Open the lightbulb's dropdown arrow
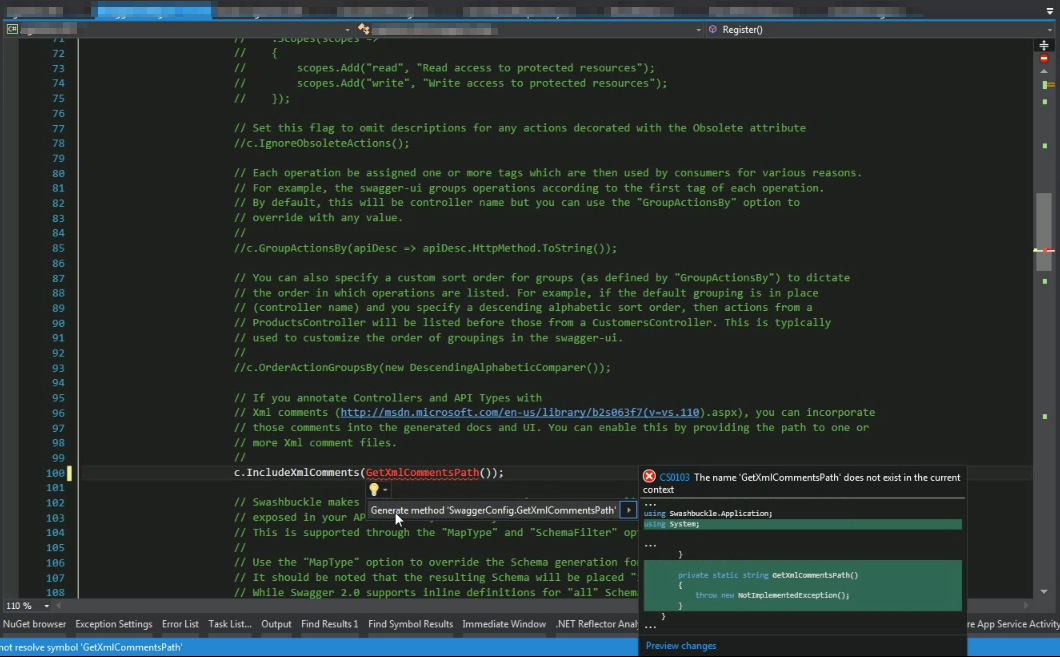 (x=385, y=490)
